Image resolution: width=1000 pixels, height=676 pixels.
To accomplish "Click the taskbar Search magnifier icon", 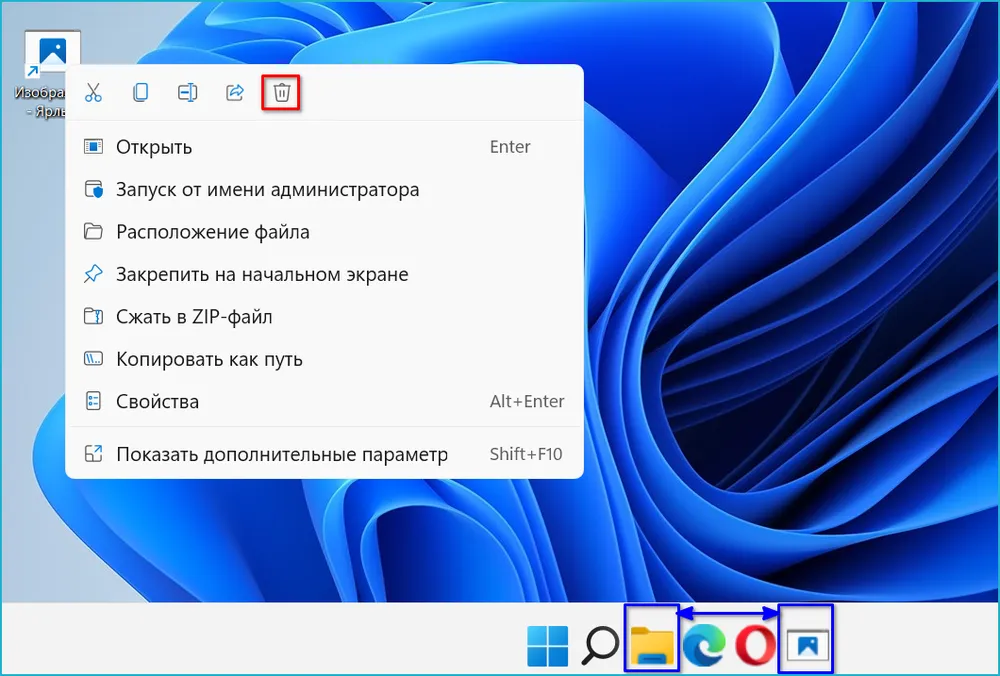I will [600, 646].
